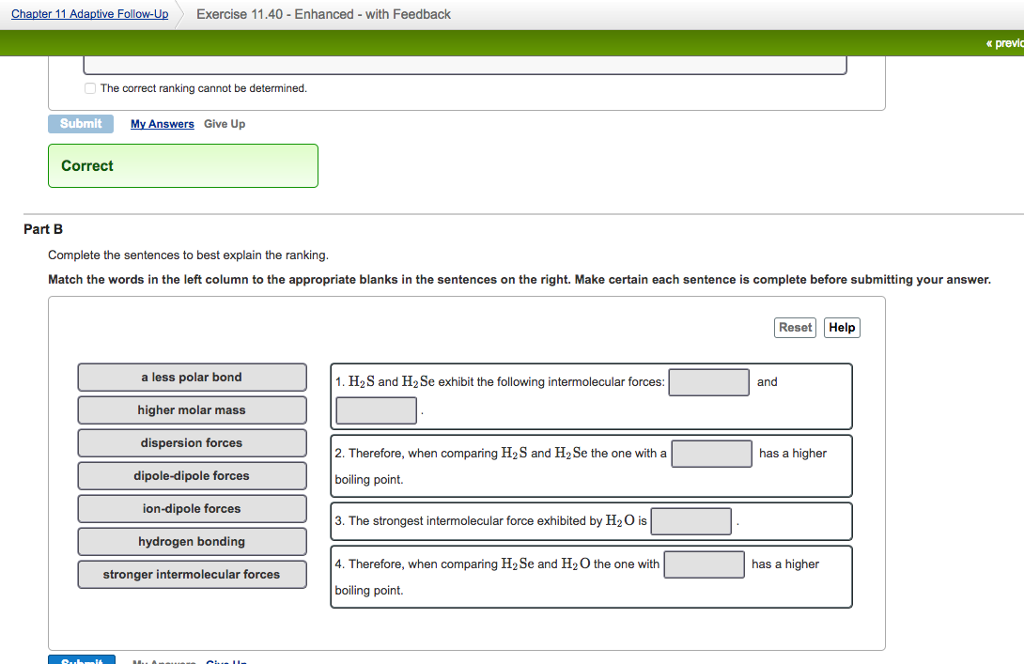Choose the 'dipole-dipole forces' tile

pyautogui.click(x=192, y=476)
